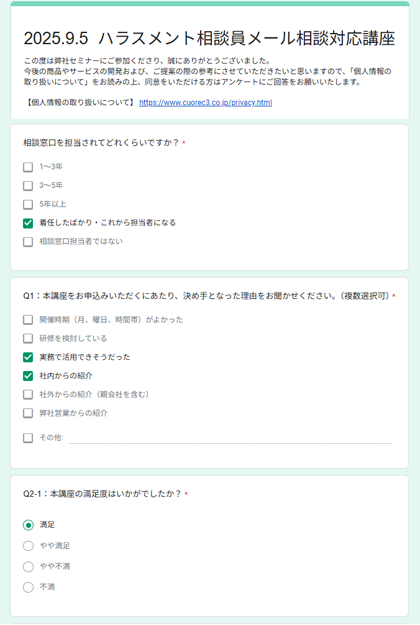
Task: Click the その他 text input field
Action: click(x=231, y=438)
